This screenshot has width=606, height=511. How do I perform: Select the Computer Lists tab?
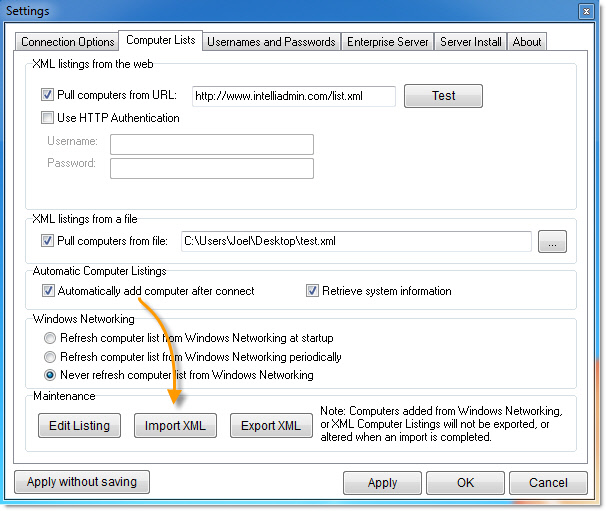[x=160, y=40]
